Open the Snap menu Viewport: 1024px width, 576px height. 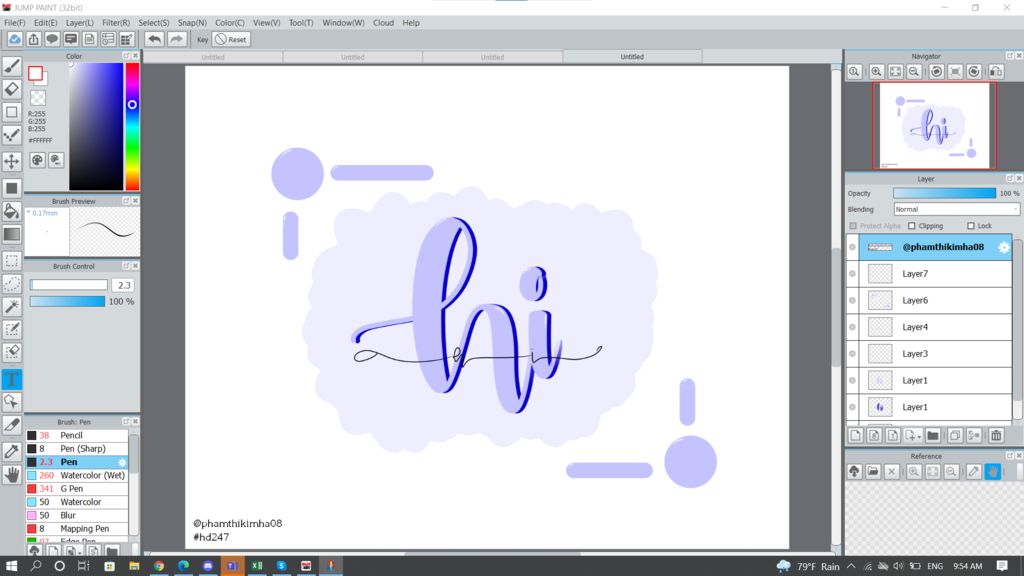point(192,23)
